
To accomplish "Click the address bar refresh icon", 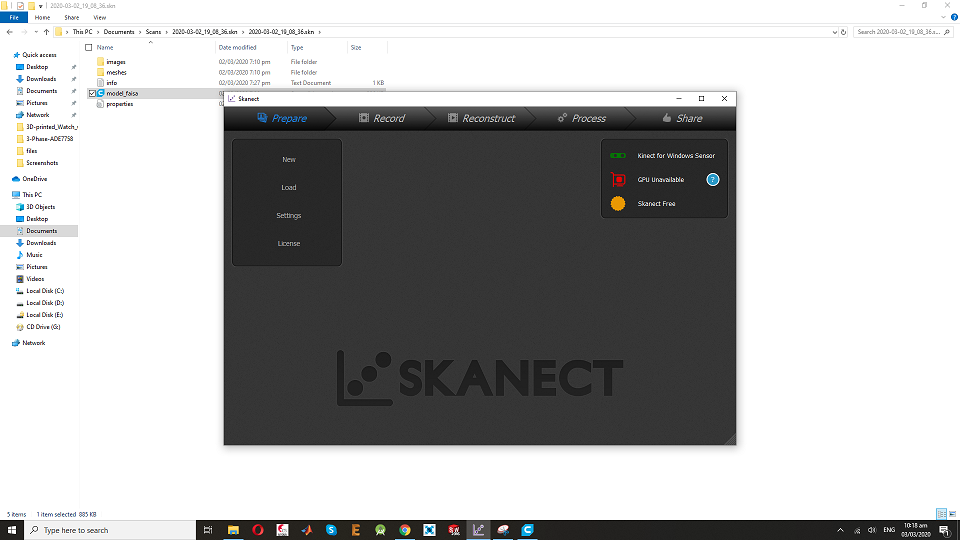I will click(x=843, y=32).
